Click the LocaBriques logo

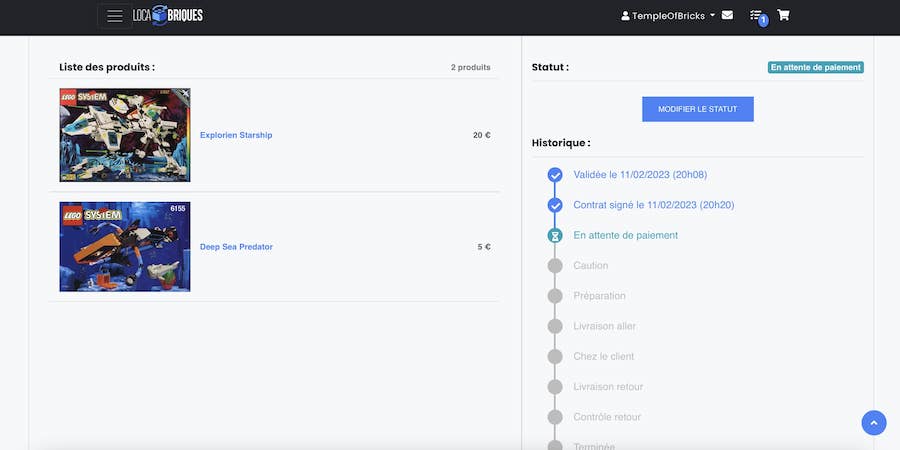click(x=168, y=16)
